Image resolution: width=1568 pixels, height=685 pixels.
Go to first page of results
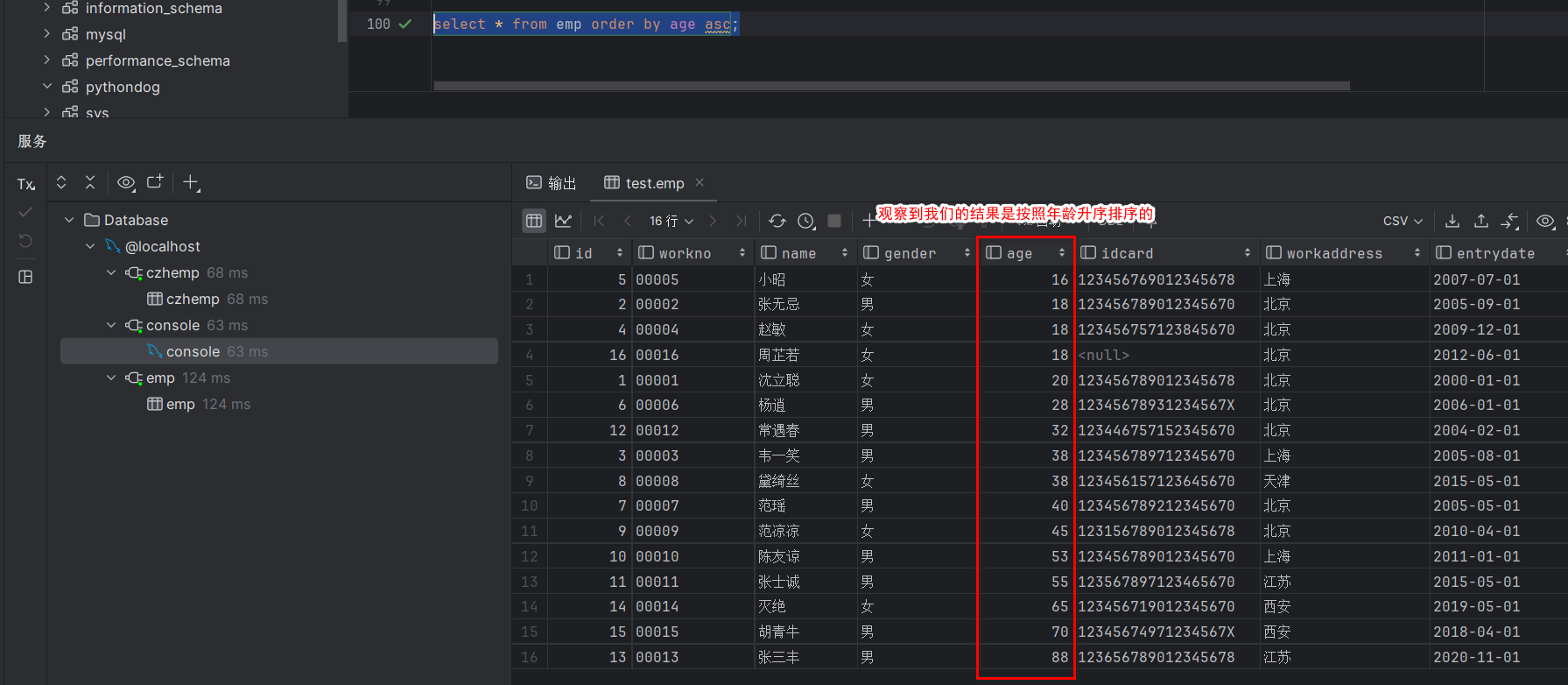click(x=600, y=221)
